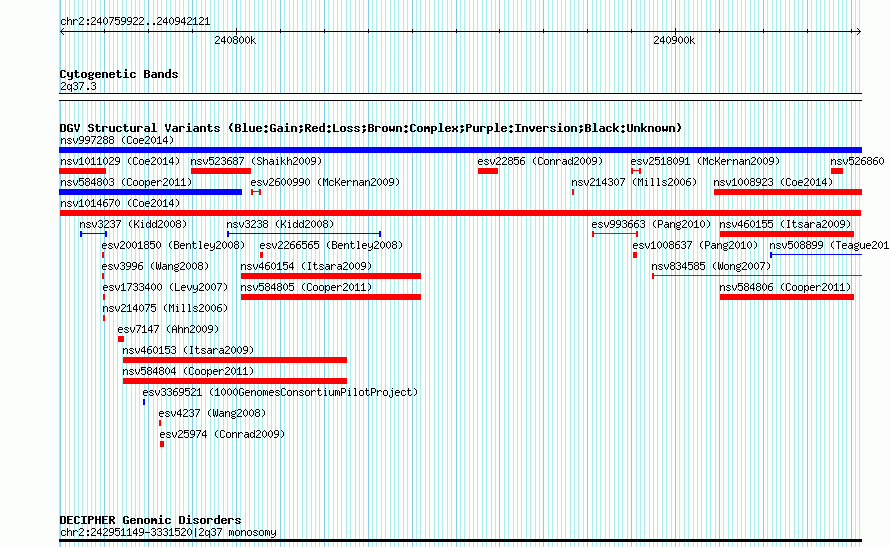Select esv1008637 (Pang2010) label
This screenshot has height=547, width=890.
click(695, 246)
